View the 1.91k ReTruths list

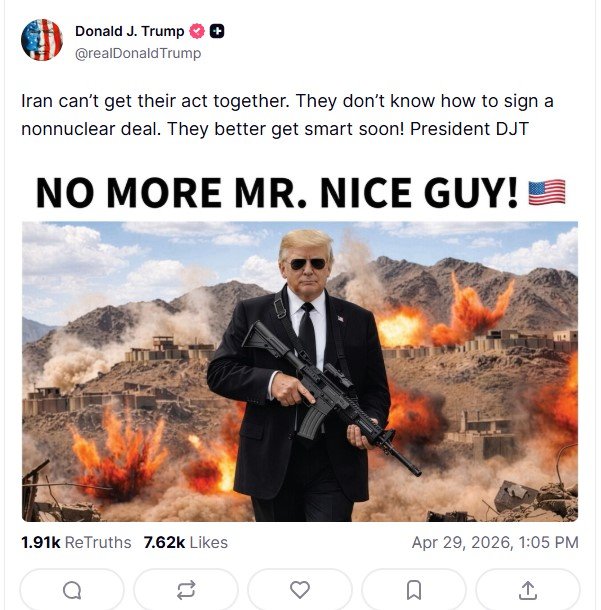(x=76, y=543)
